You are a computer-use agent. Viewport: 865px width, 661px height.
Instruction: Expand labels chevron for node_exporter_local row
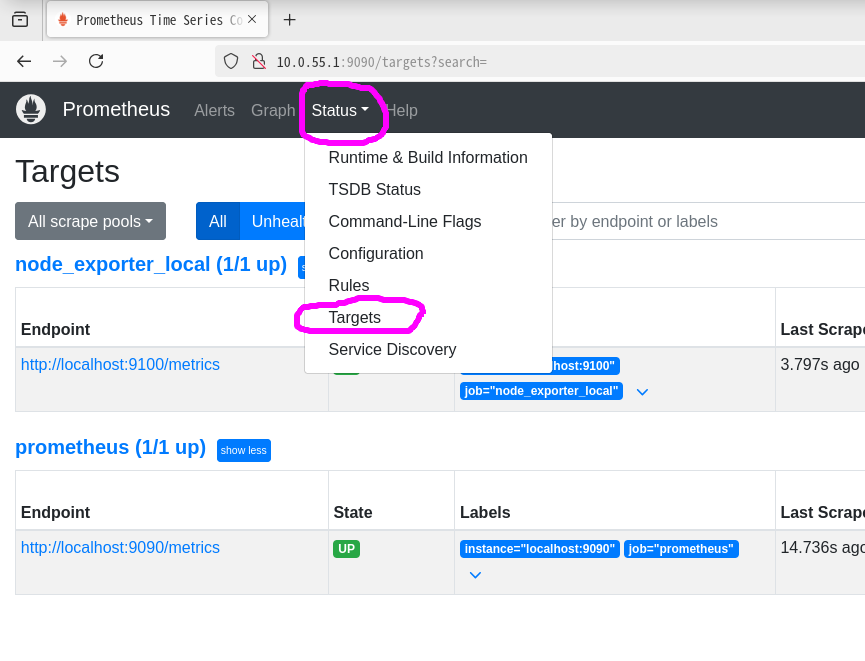coord(642,392)
